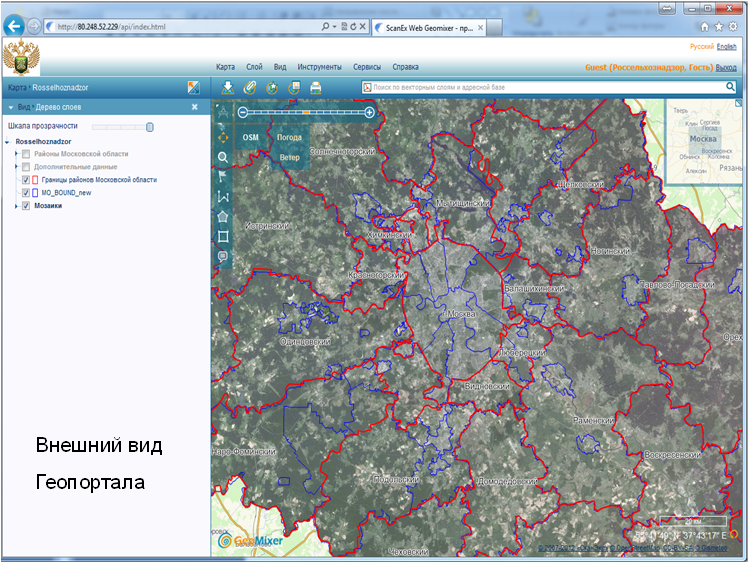
Task: Click the browser back arrow button
Action: 14,26
